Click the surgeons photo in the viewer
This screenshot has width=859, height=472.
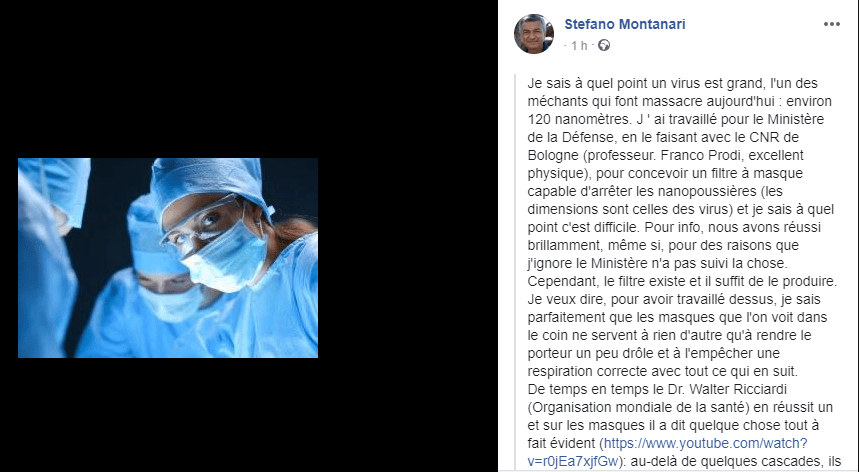[168, 258]
